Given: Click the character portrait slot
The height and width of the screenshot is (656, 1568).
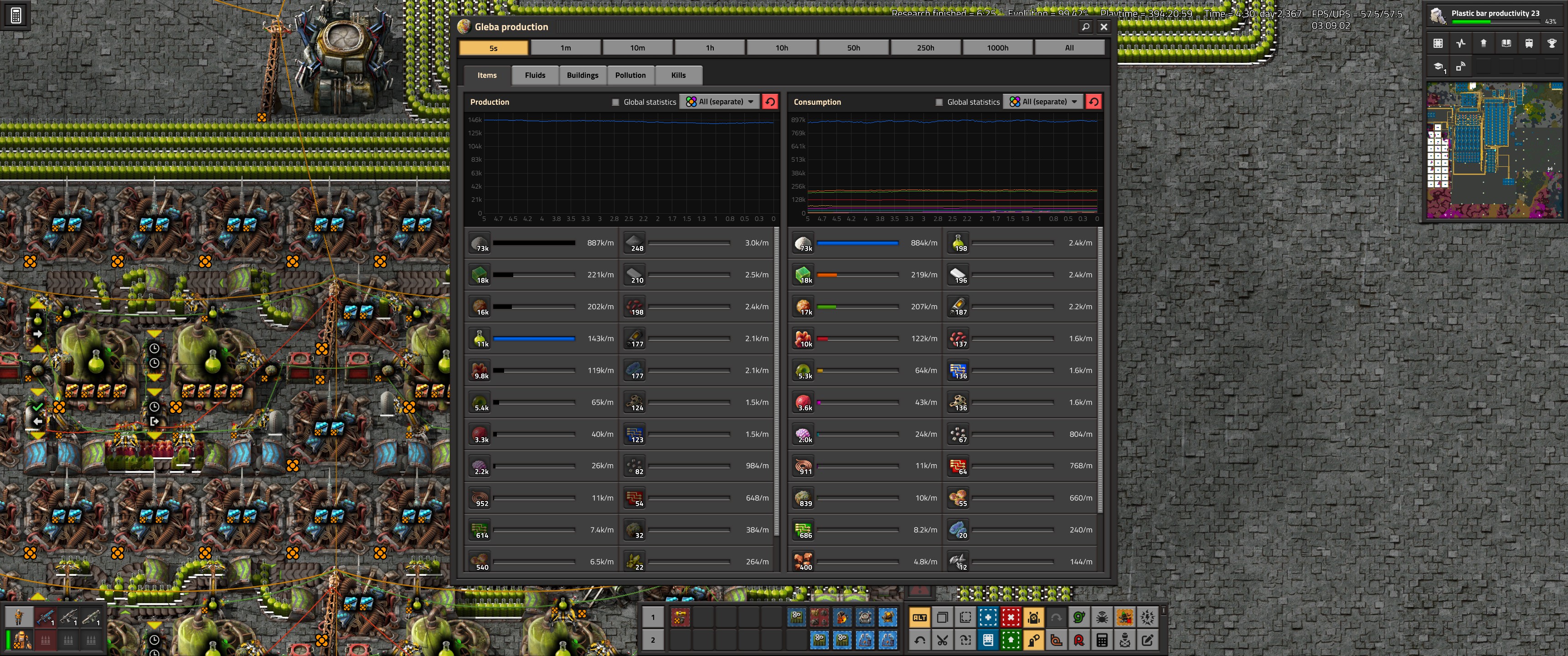Looking at the screenshot, I should coord(19,618).
